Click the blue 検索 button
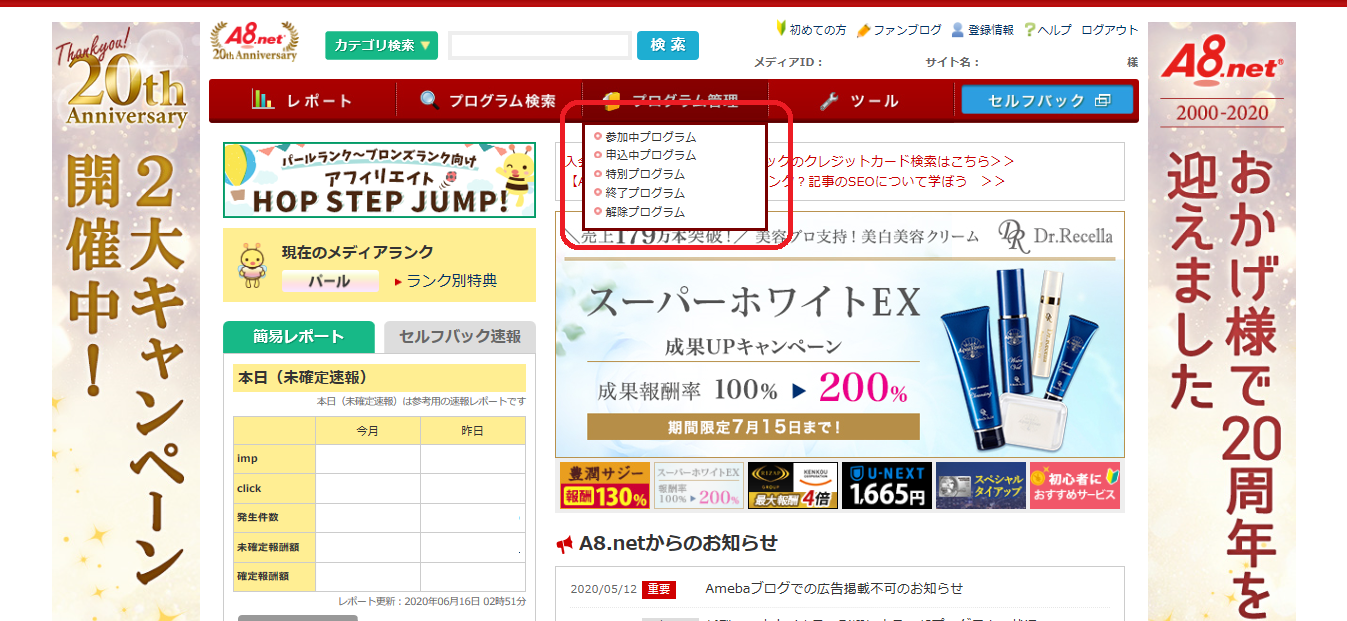 (x=668, y=45)
